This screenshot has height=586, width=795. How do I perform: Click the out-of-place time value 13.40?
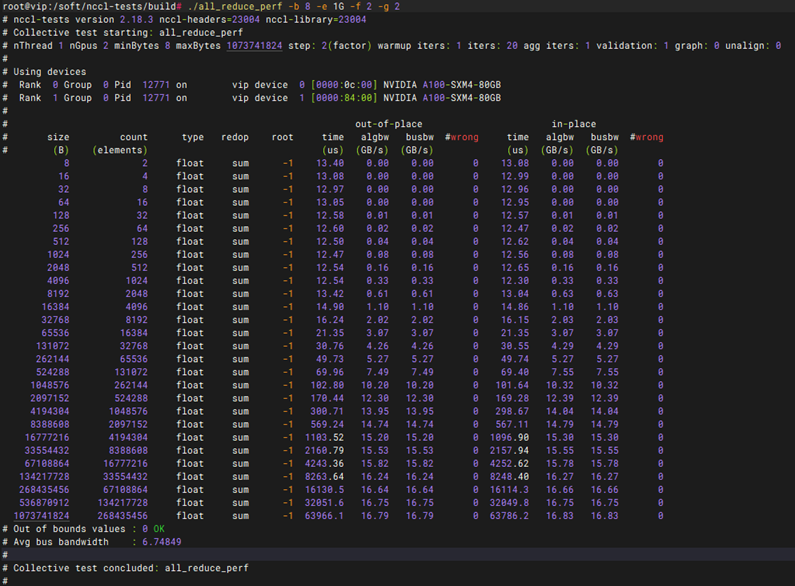[330, 163]
